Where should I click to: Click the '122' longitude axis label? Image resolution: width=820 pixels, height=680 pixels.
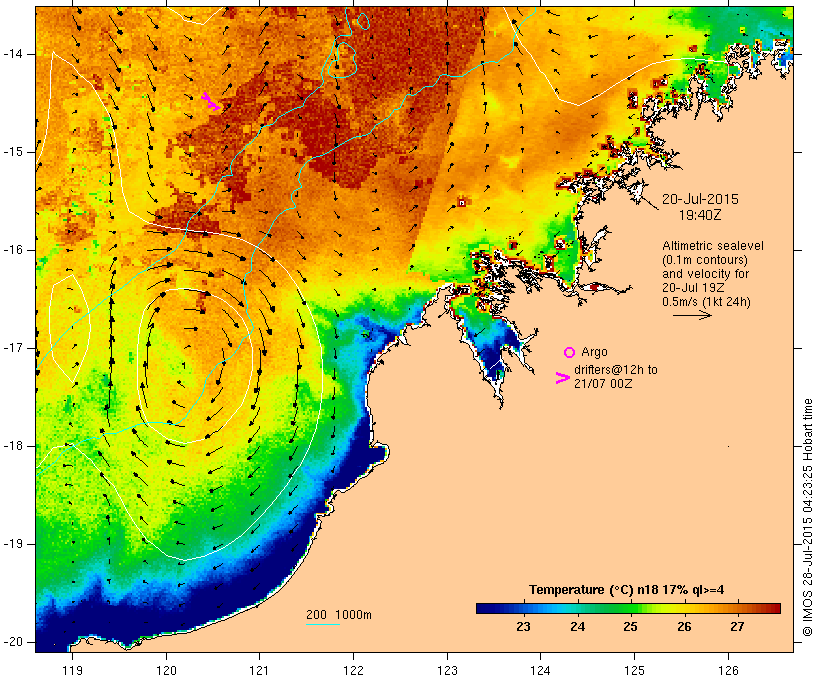click(x=354, y=670)
